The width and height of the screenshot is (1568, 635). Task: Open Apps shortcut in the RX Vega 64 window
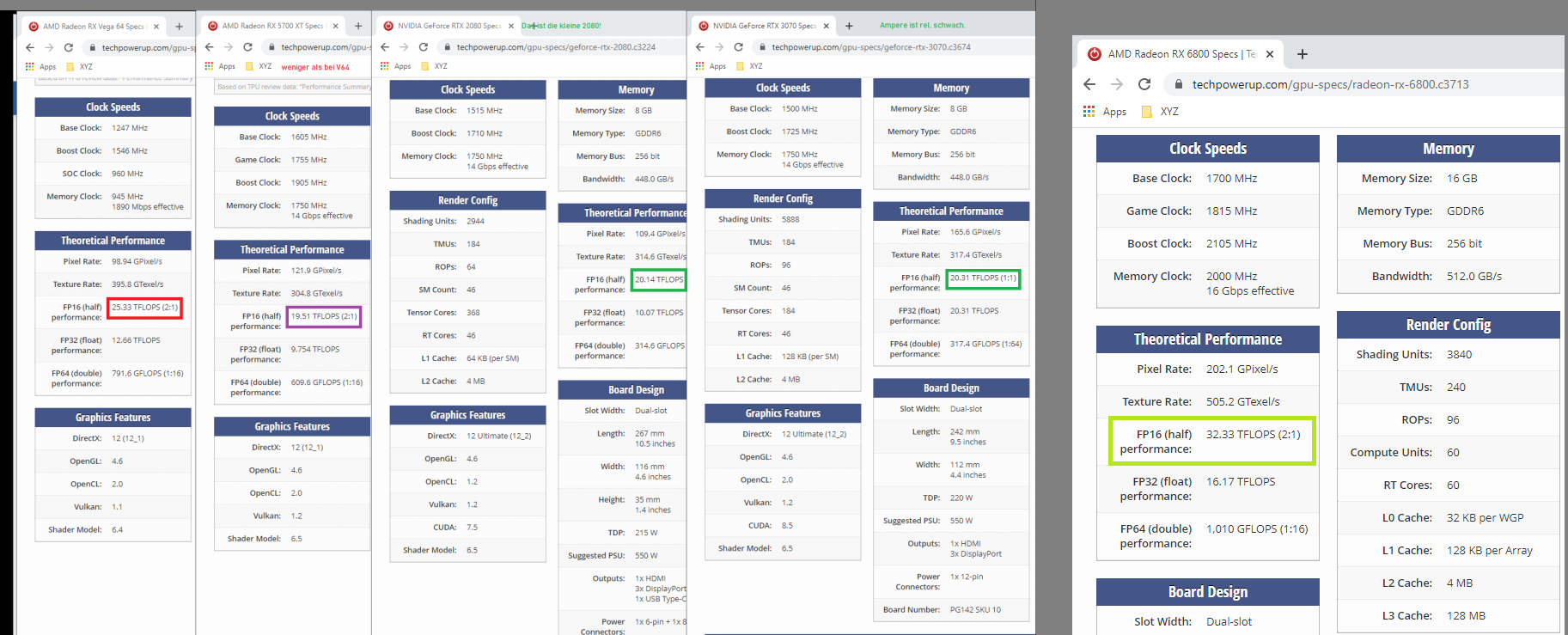pyautogui.click(x=41, y=67)
